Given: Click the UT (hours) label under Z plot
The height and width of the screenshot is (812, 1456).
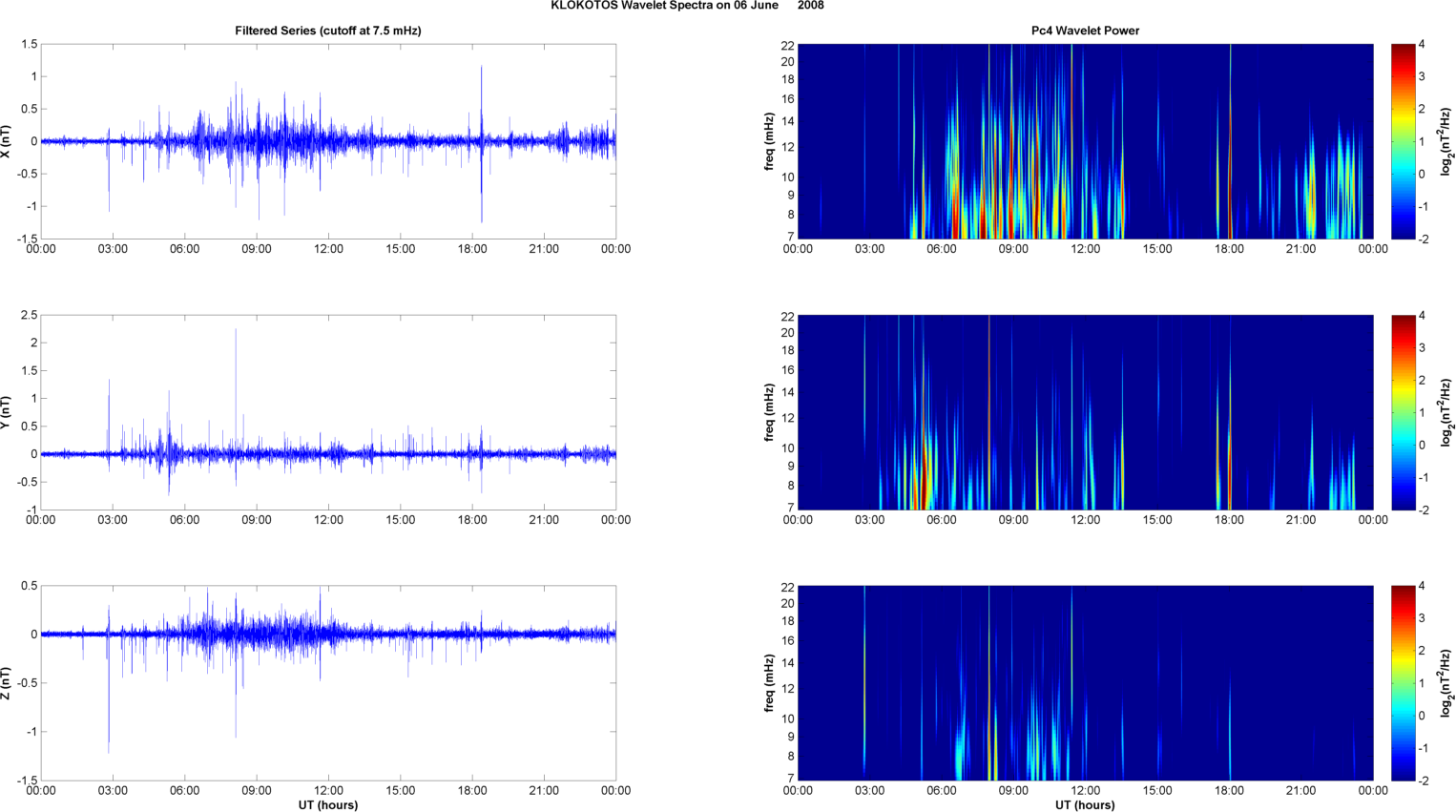Looking at the screenshot, I should (x=327, y=805).
